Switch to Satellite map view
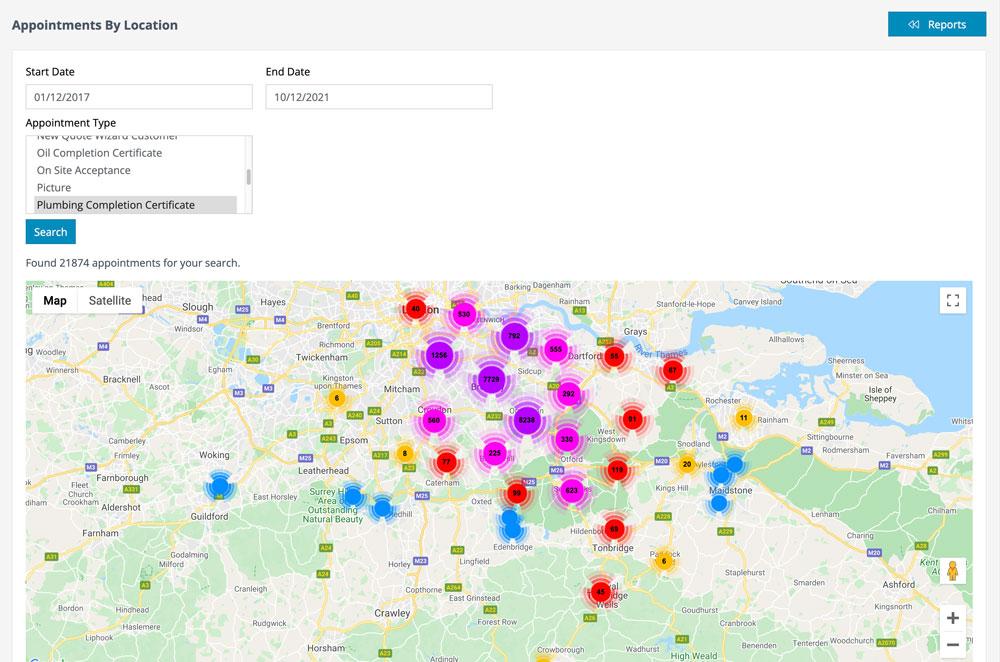 tap(109, 300)
